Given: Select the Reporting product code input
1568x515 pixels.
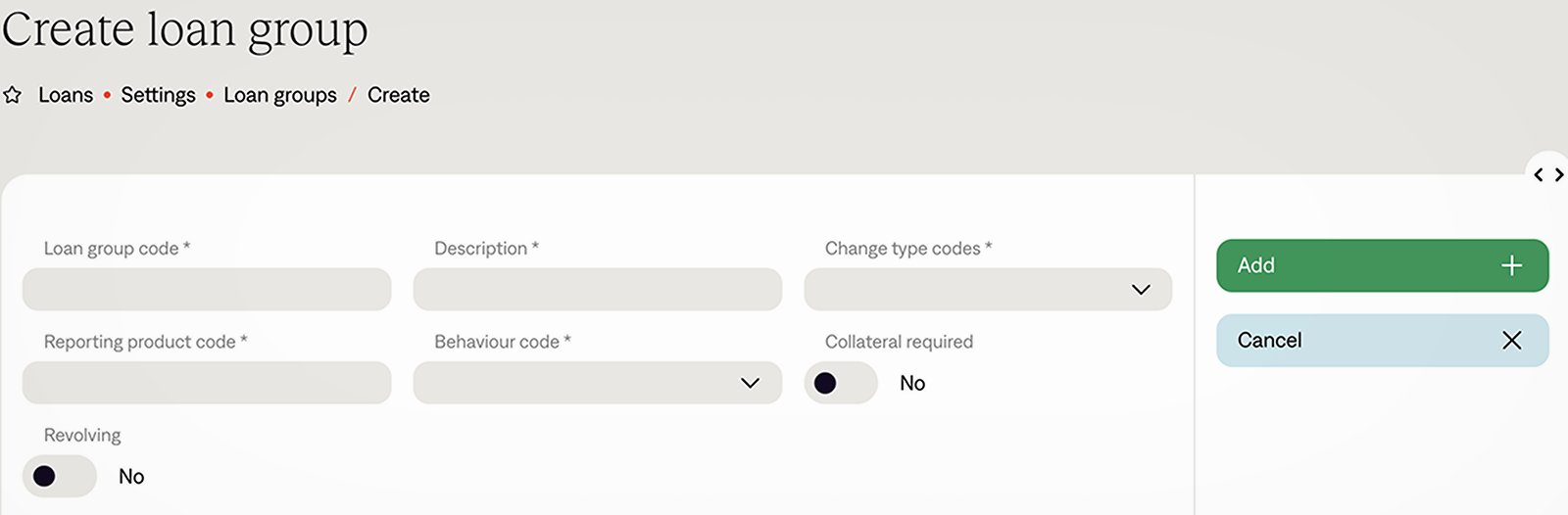Looking at the screenshot, I should (207, 383).
